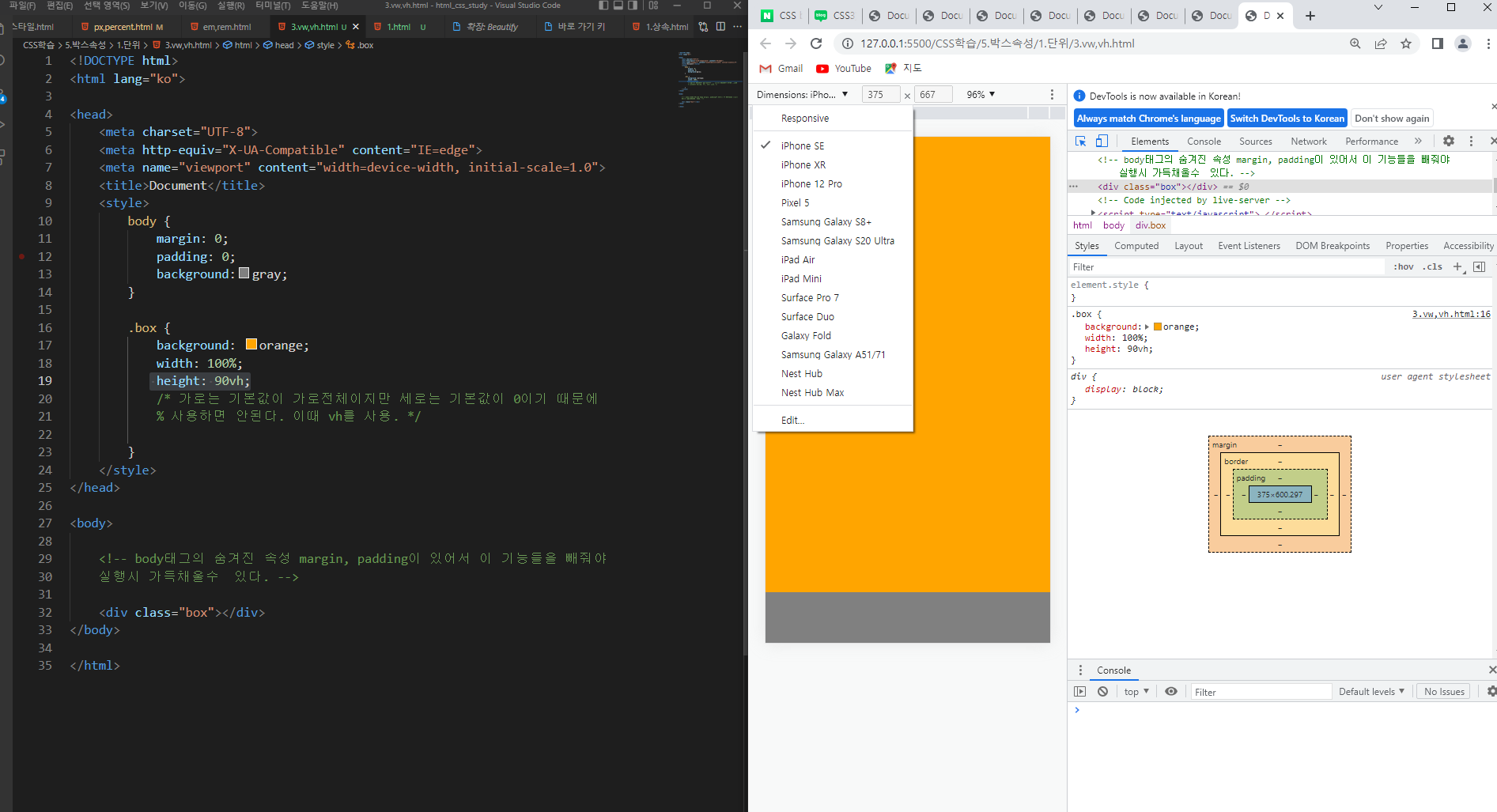The image size is (1497, 812).
Task: Click the Styles Filter field
Action: coord(1226,267)
